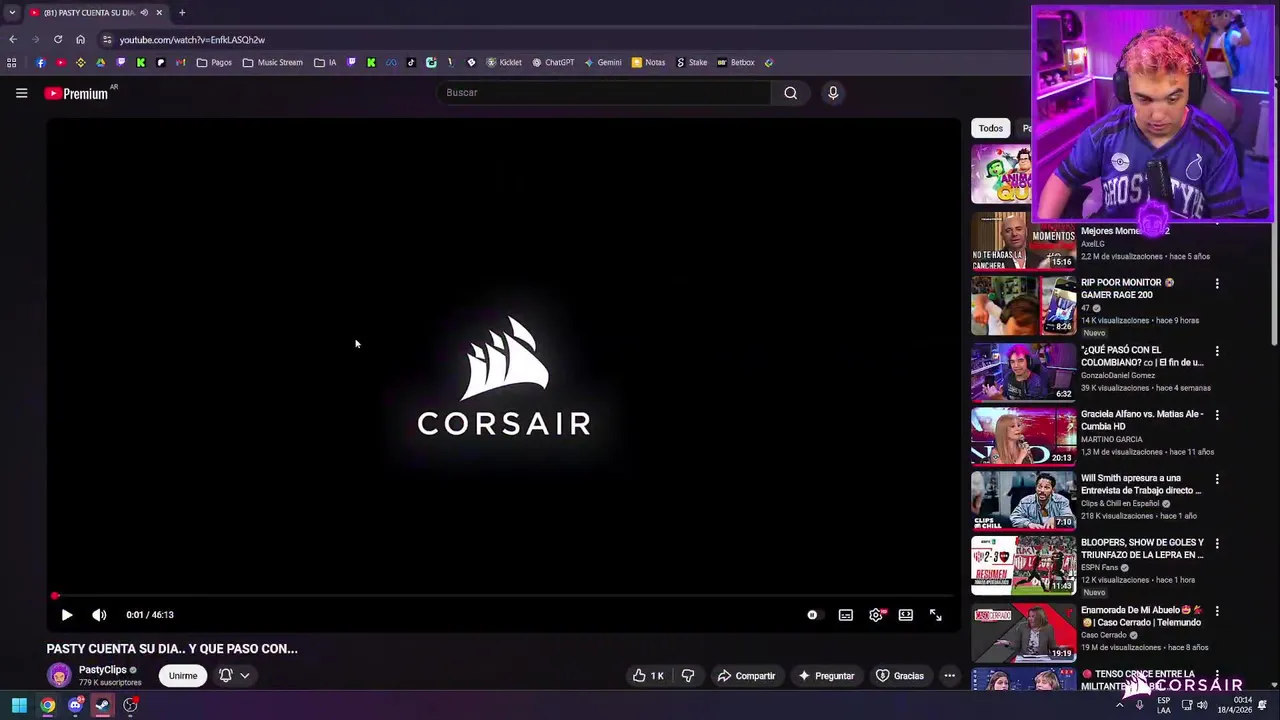Focus the Buscar search field
This screenshot has height=720, width=1280.
603,93
